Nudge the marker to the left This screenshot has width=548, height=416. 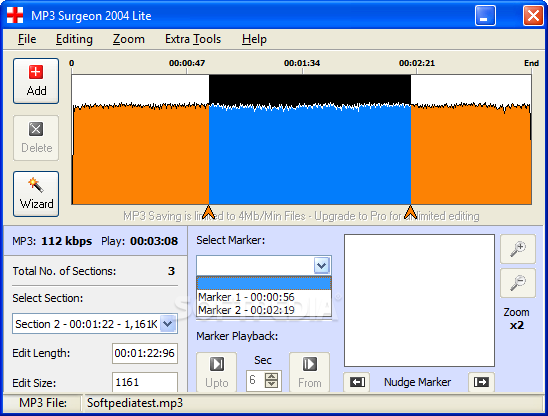[357, 382]
